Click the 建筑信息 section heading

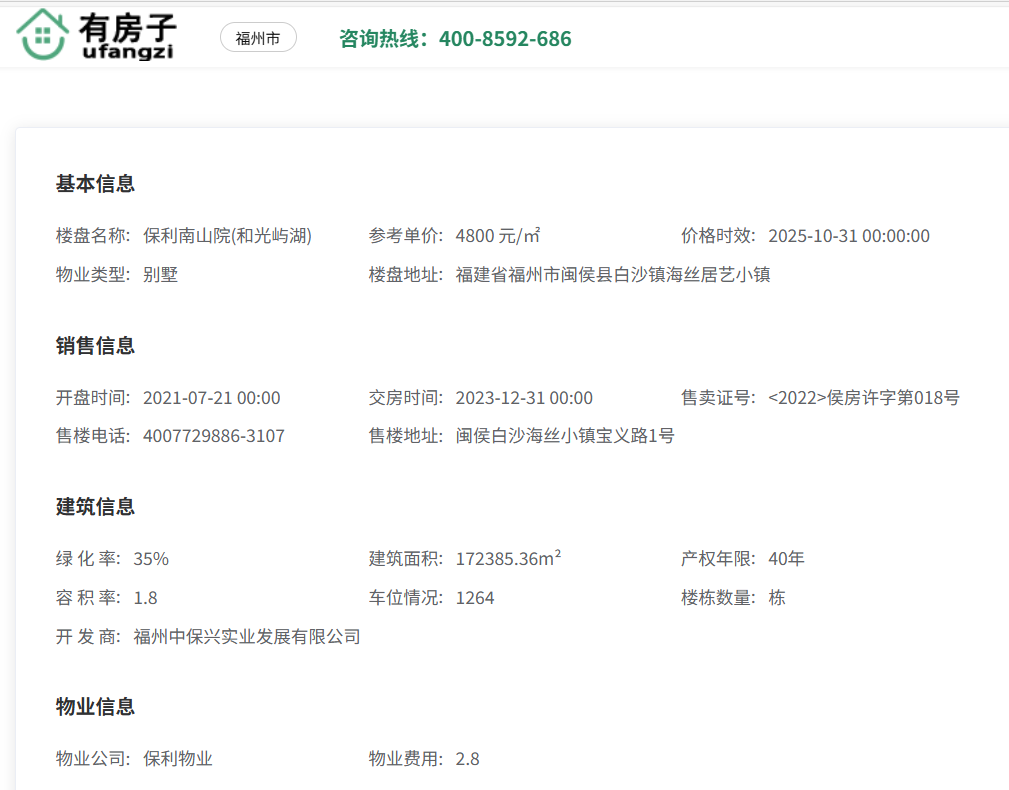click(x=95, y=507)
